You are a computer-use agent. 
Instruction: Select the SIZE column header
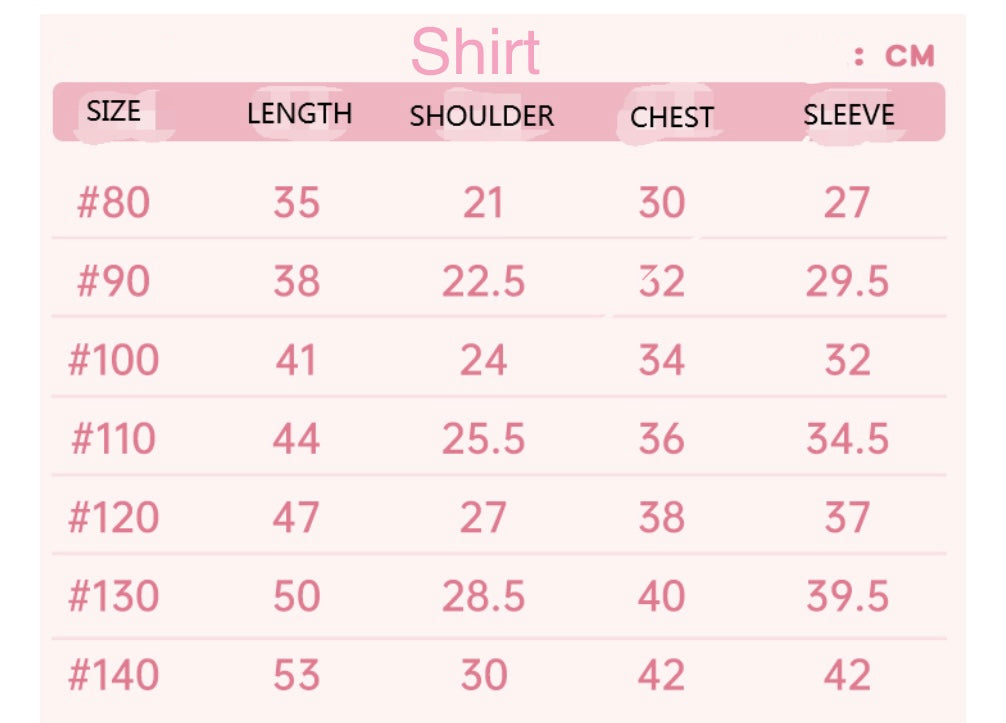[113, 111]
